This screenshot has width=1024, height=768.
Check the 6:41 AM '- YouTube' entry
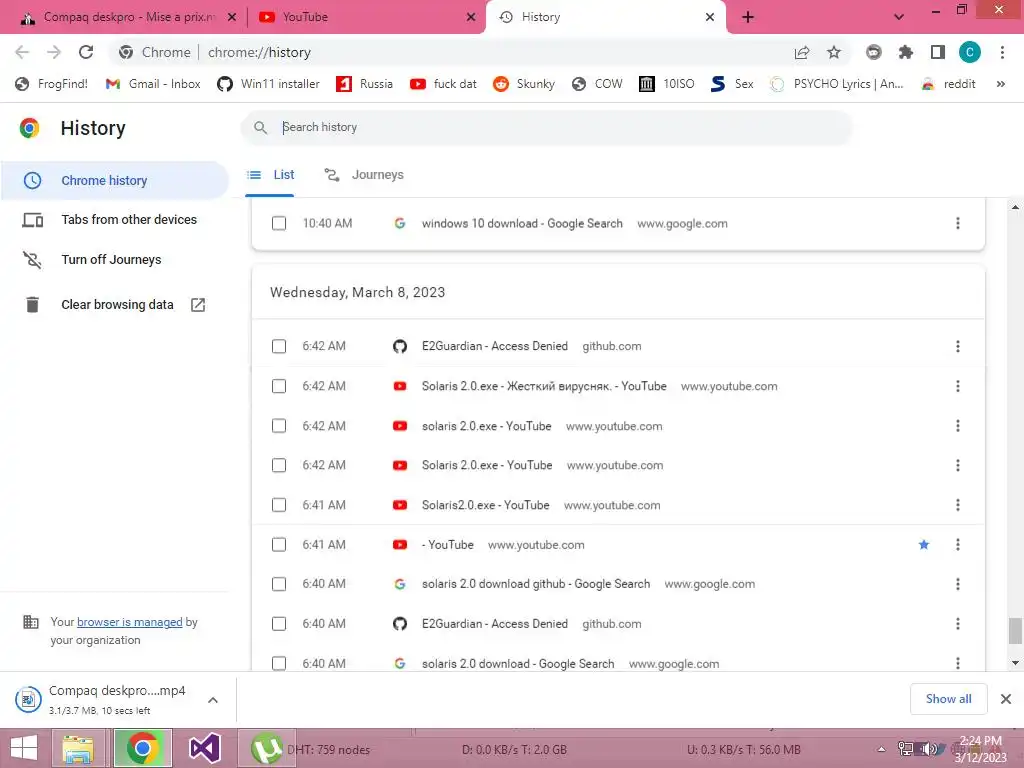coord(279,545)
